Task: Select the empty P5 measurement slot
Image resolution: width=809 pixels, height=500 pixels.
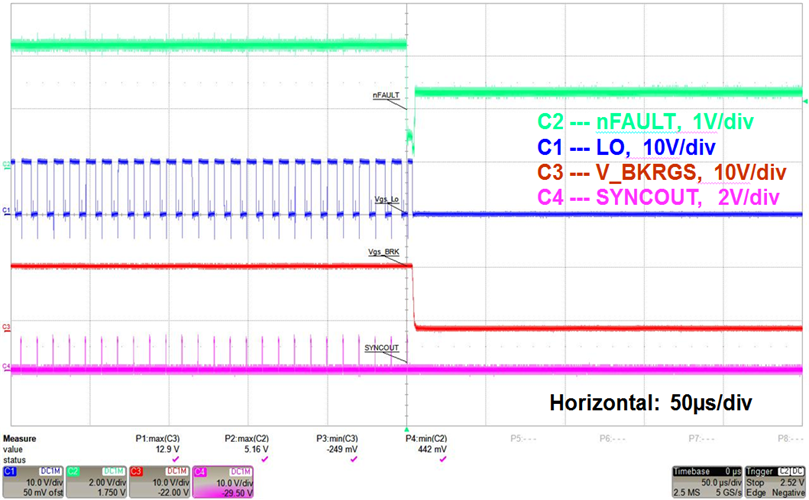Action: point(522,438)
